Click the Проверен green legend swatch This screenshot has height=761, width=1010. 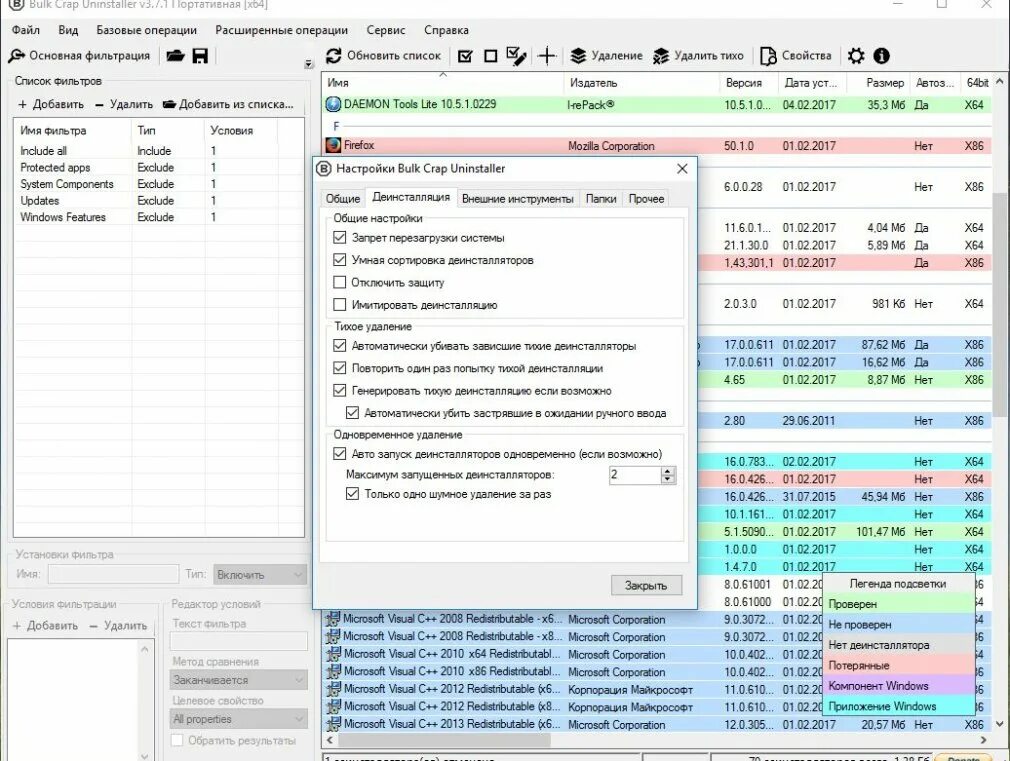pyautogui.click(x=899, y=604)
